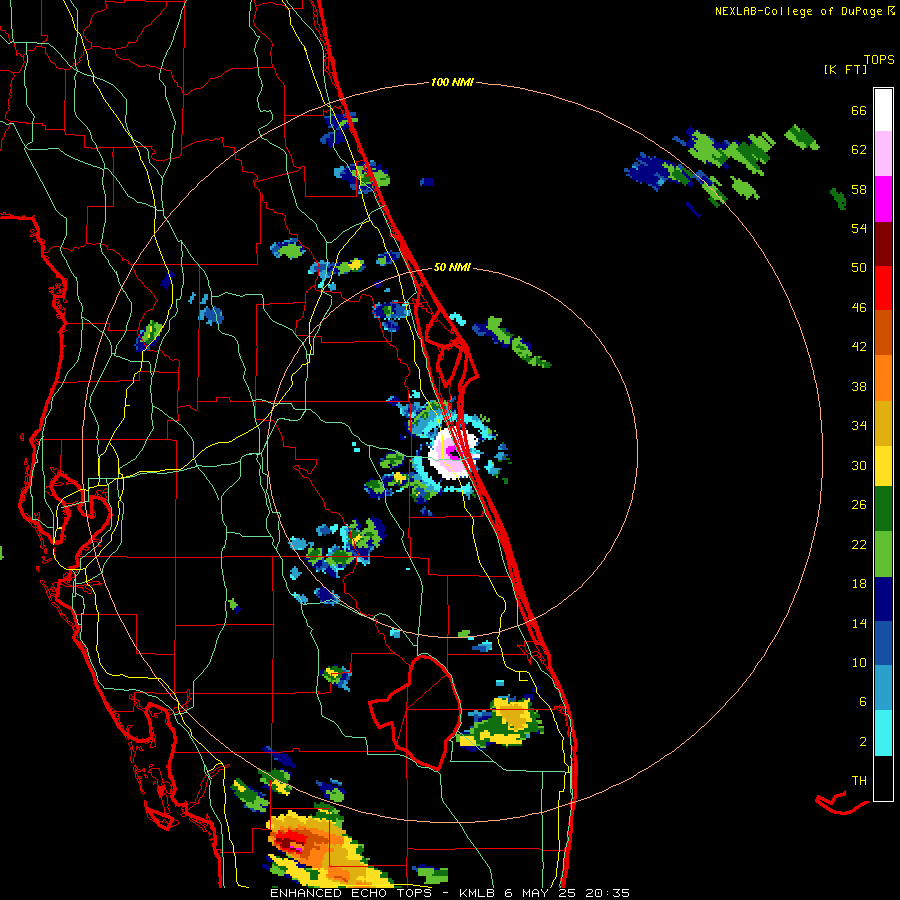Click the gold swatch near 34
The height and width of the screenshot is (900, 900).
(x=883, y=423)
